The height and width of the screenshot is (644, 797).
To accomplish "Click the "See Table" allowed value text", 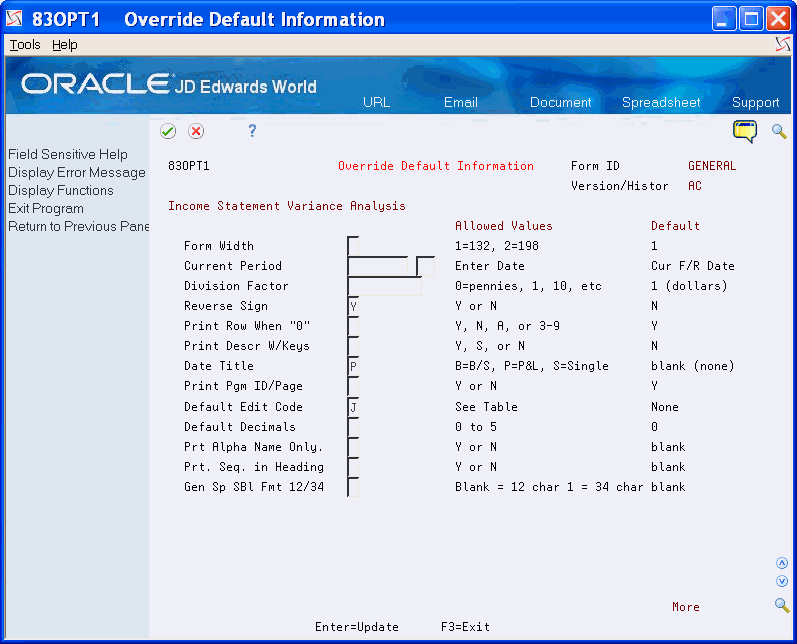I will point(486,407).
